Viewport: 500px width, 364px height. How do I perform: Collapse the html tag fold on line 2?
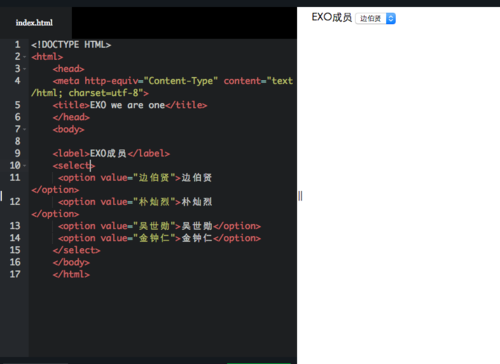25,57
